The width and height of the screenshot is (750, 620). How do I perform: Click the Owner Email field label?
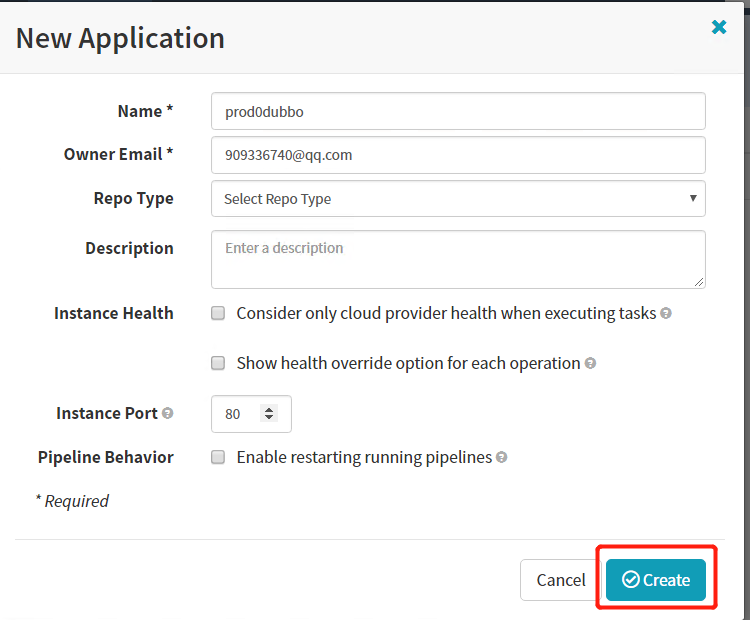tap(118, 154)
